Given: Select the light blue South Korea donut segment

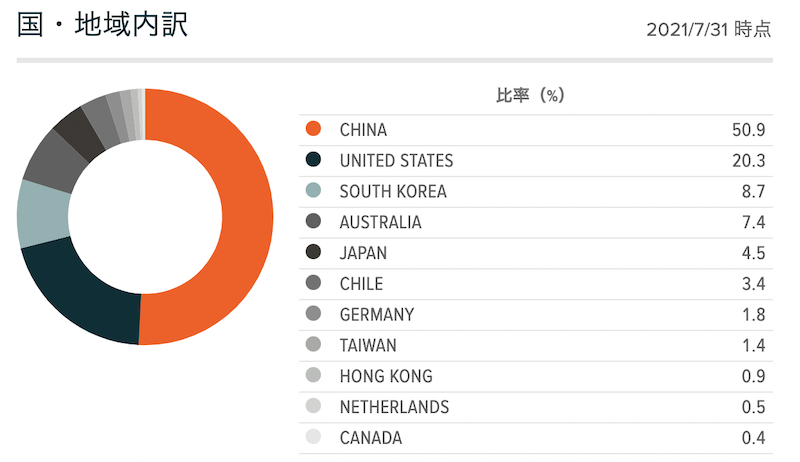Looking at the screenshot, I should (x=43, y=214).
